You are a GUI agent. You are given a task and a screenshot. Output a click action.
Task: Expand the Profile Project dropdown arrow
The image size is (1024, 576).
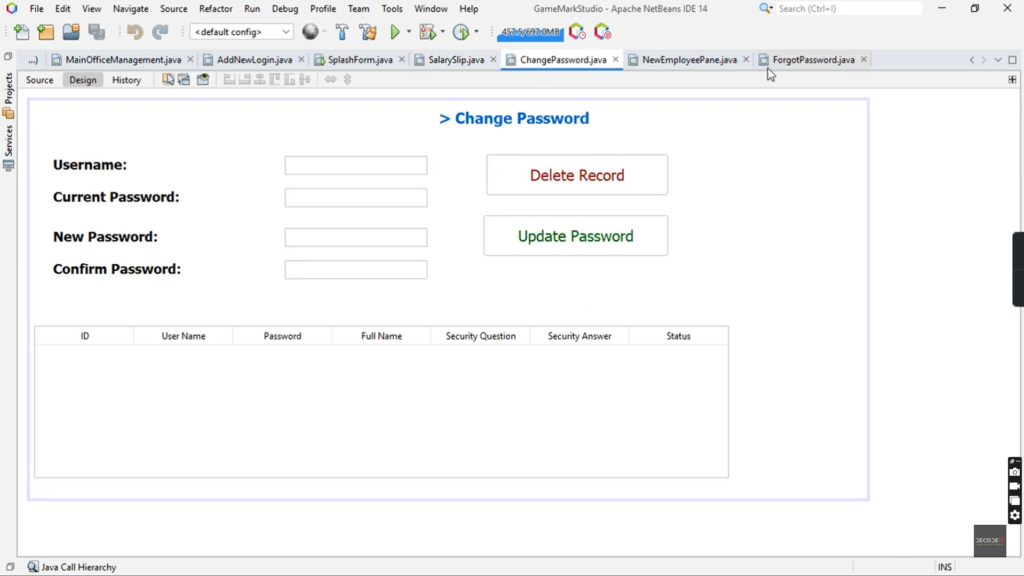(477, 32)
